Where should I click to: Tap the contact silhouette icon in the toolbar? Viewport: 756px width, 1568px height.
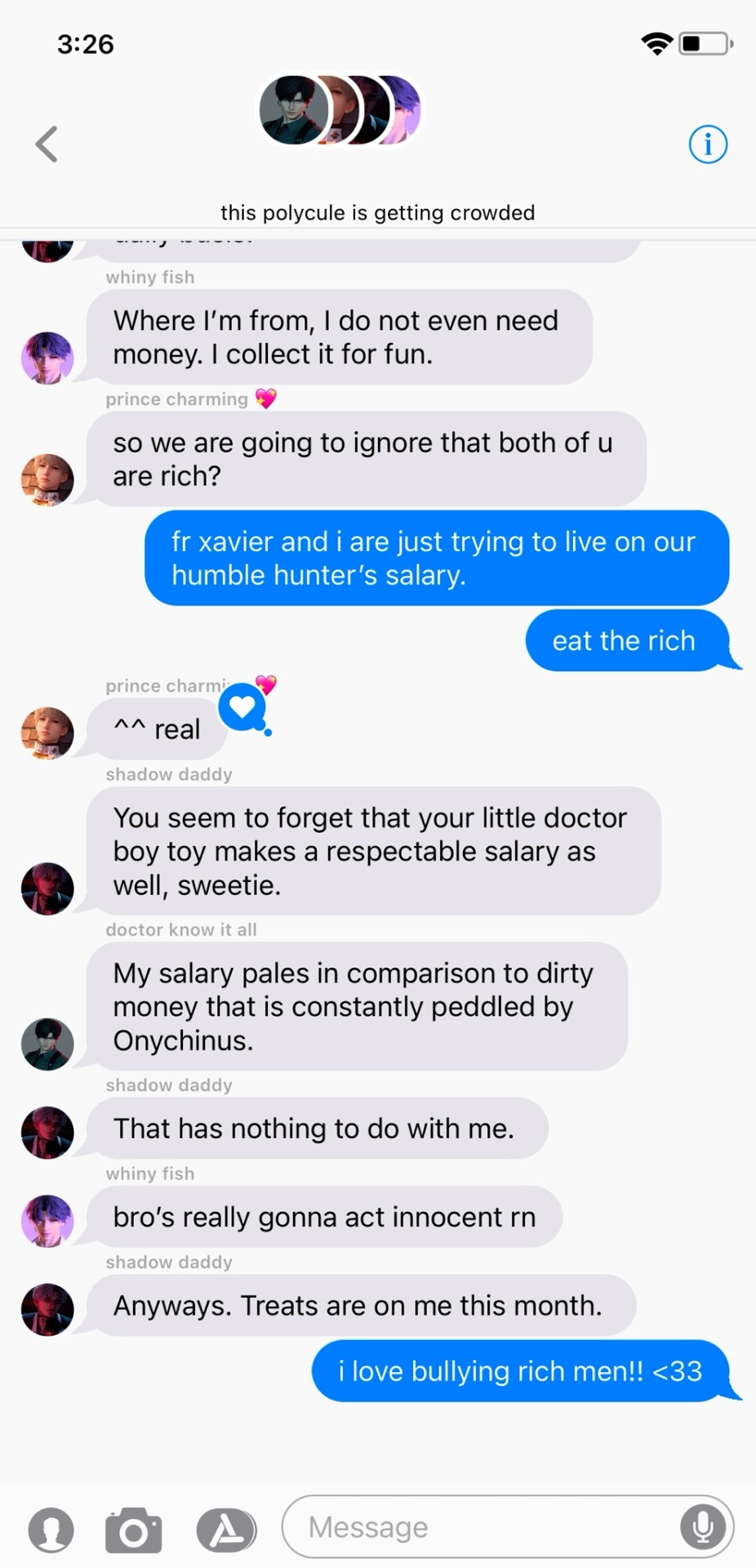51,1530
